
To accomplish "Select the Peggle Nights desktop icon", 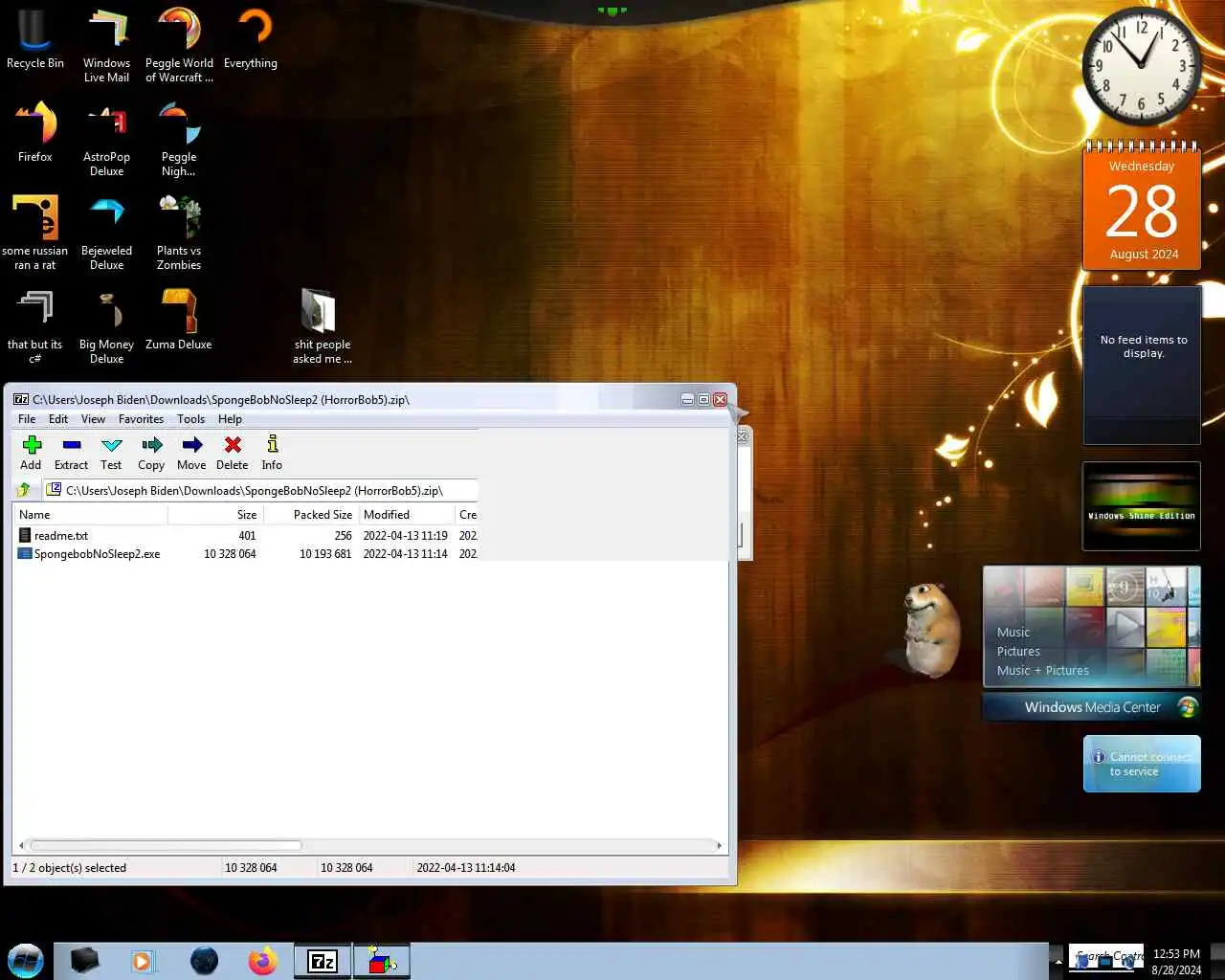I will coord(179,140).
